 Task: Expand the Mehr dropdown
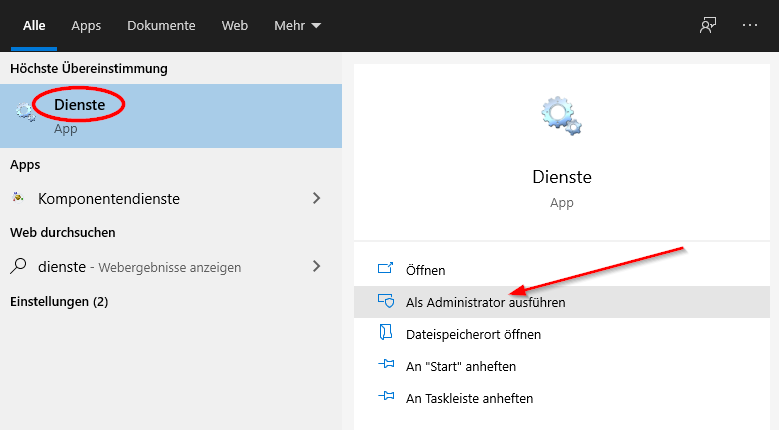point(297,25)
